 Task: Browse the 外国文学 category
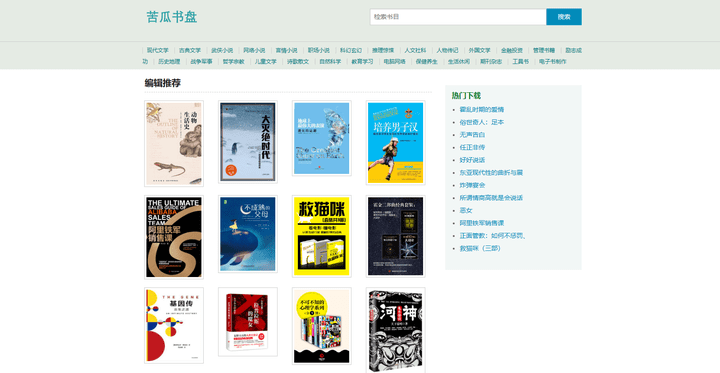tap(479, 51)
